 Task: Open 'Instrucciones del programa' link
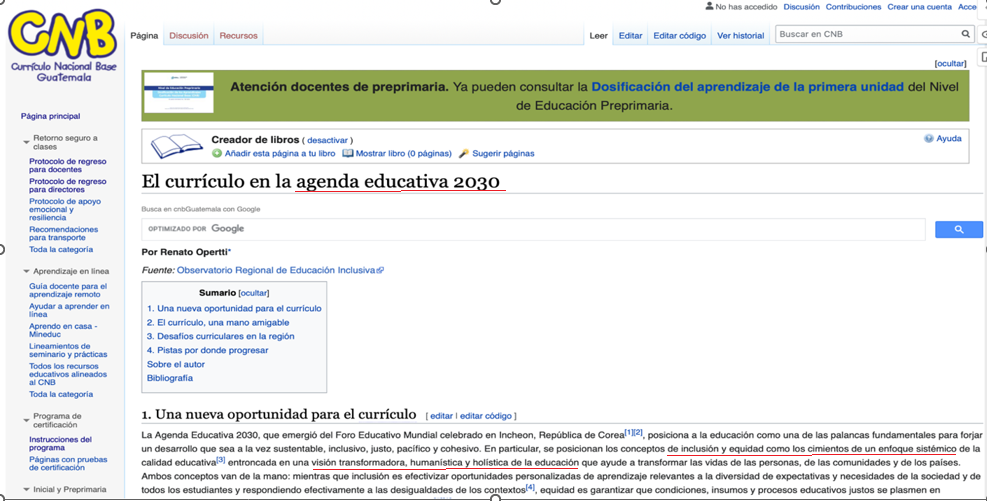click(x=60, y=444)
